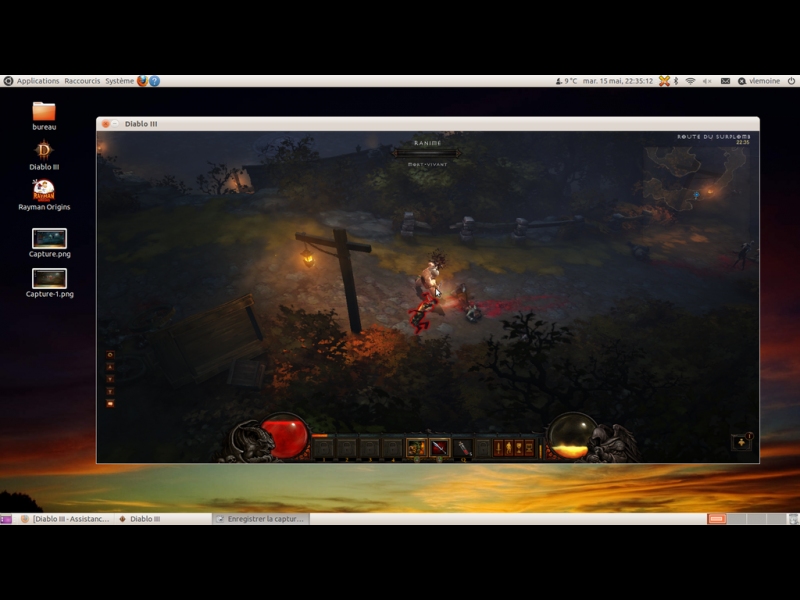Launch the Rayman Origins desktop icon
Viewport: 800px width, 600px height.
coord(44,190)
